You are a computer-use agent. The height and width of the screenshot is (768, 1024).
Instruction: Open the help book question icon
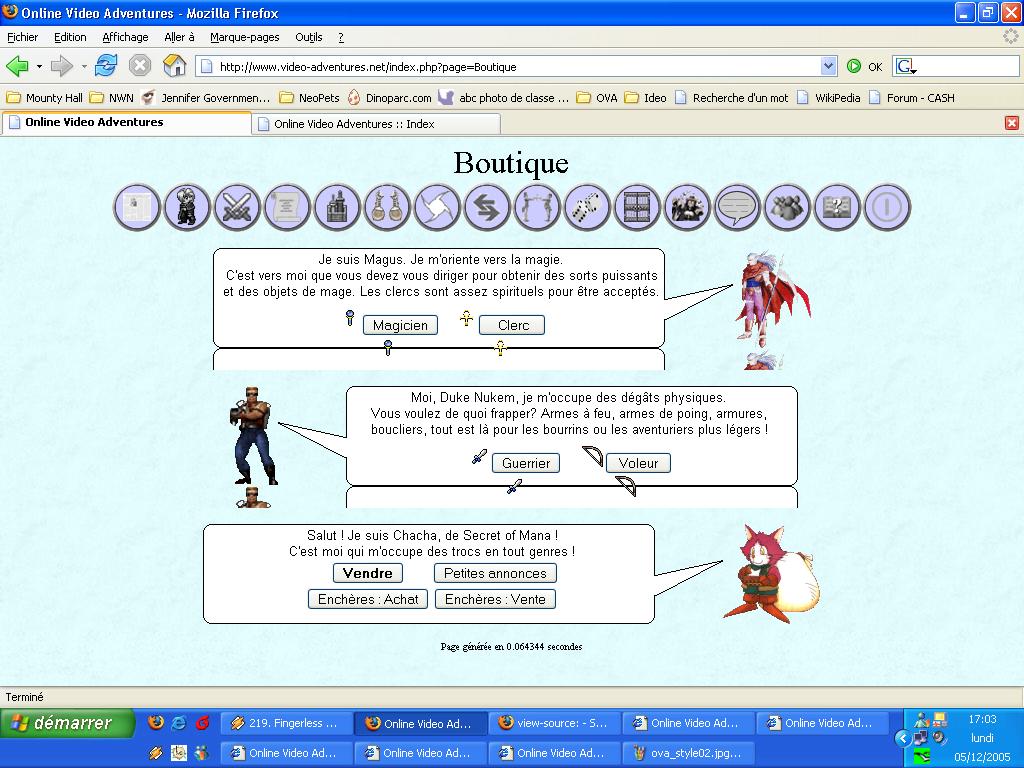[837, 208]
